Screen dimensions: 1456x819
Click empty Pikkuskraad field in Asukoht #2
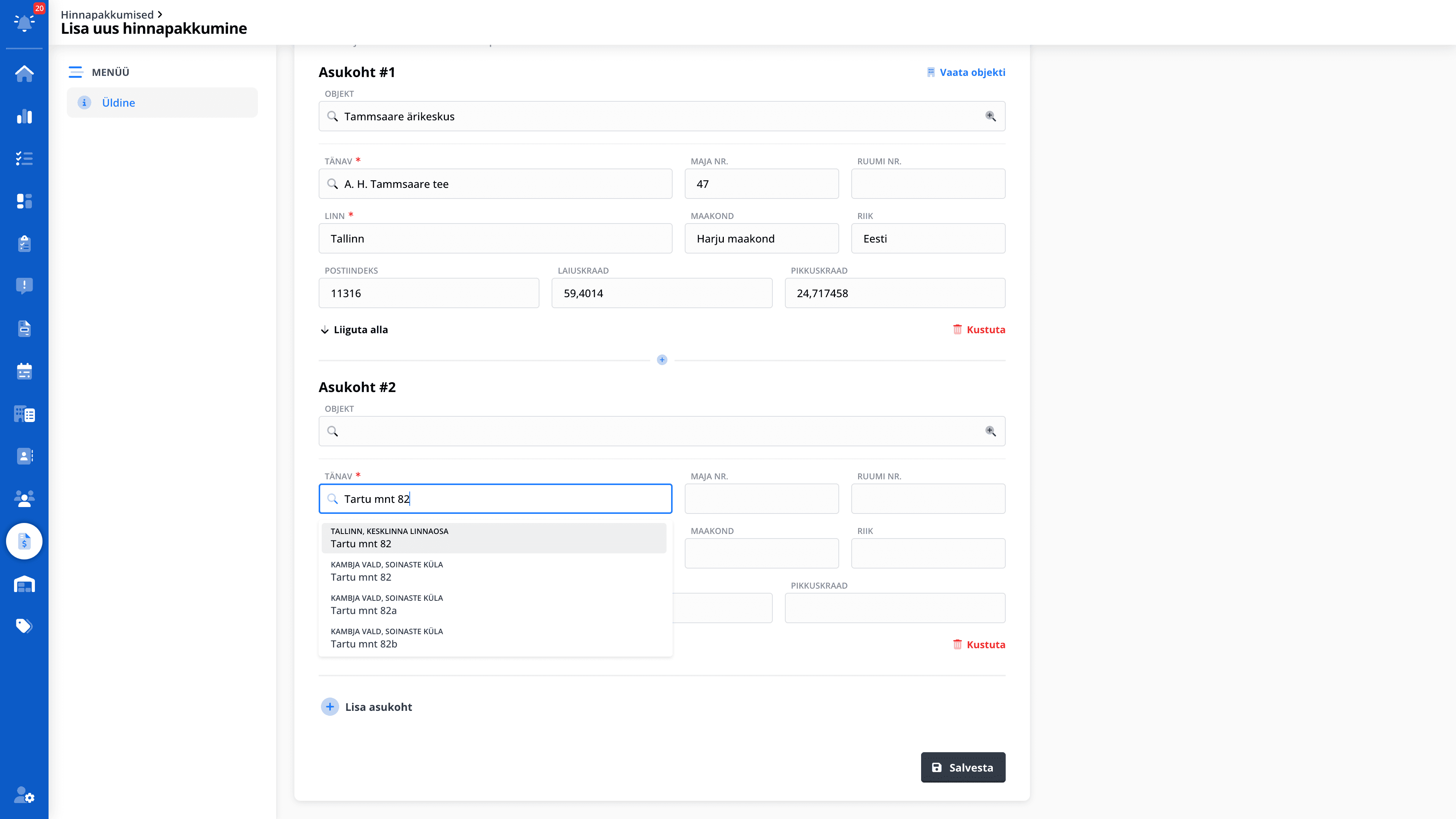coord(895,608)
